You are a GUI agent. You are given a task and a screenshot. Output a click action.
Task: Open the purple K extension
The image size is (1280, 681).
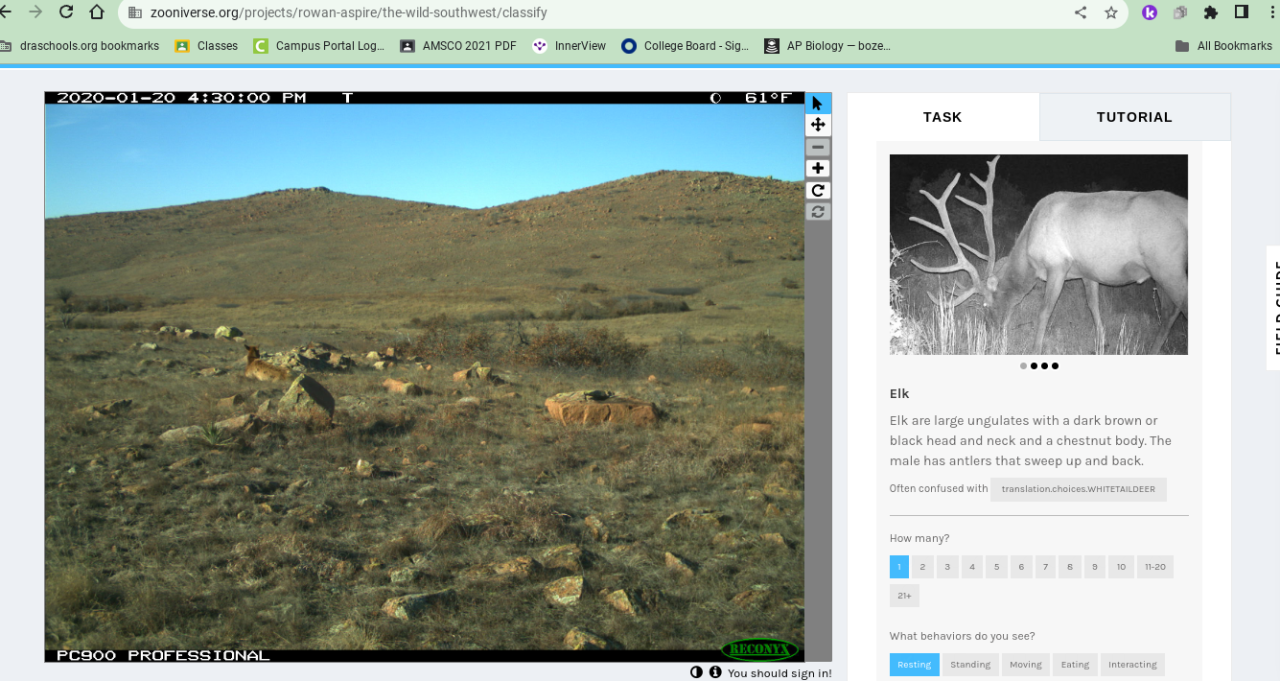pos(1150,13)
